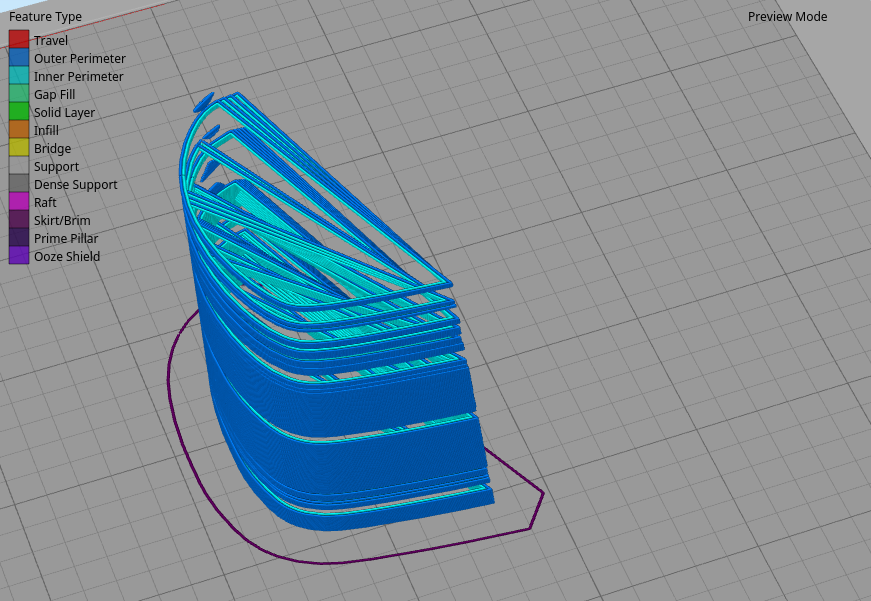
Task: Click the green Solid Layer swatch
Action: 19,112
